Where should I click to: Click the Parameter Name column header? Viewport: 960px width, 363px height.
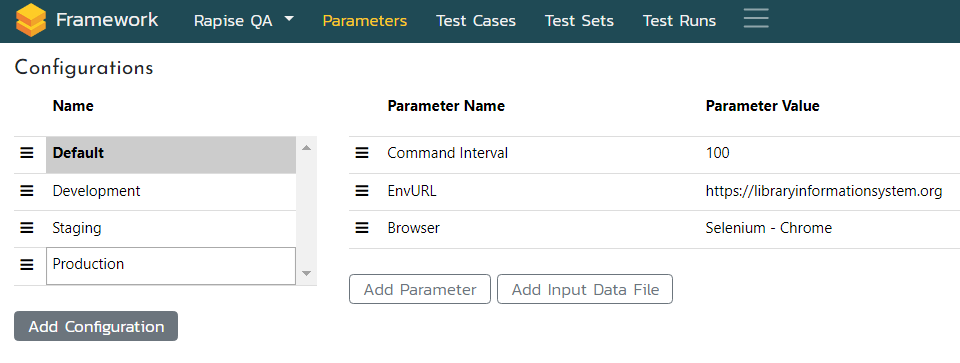[x=446, y=106]
